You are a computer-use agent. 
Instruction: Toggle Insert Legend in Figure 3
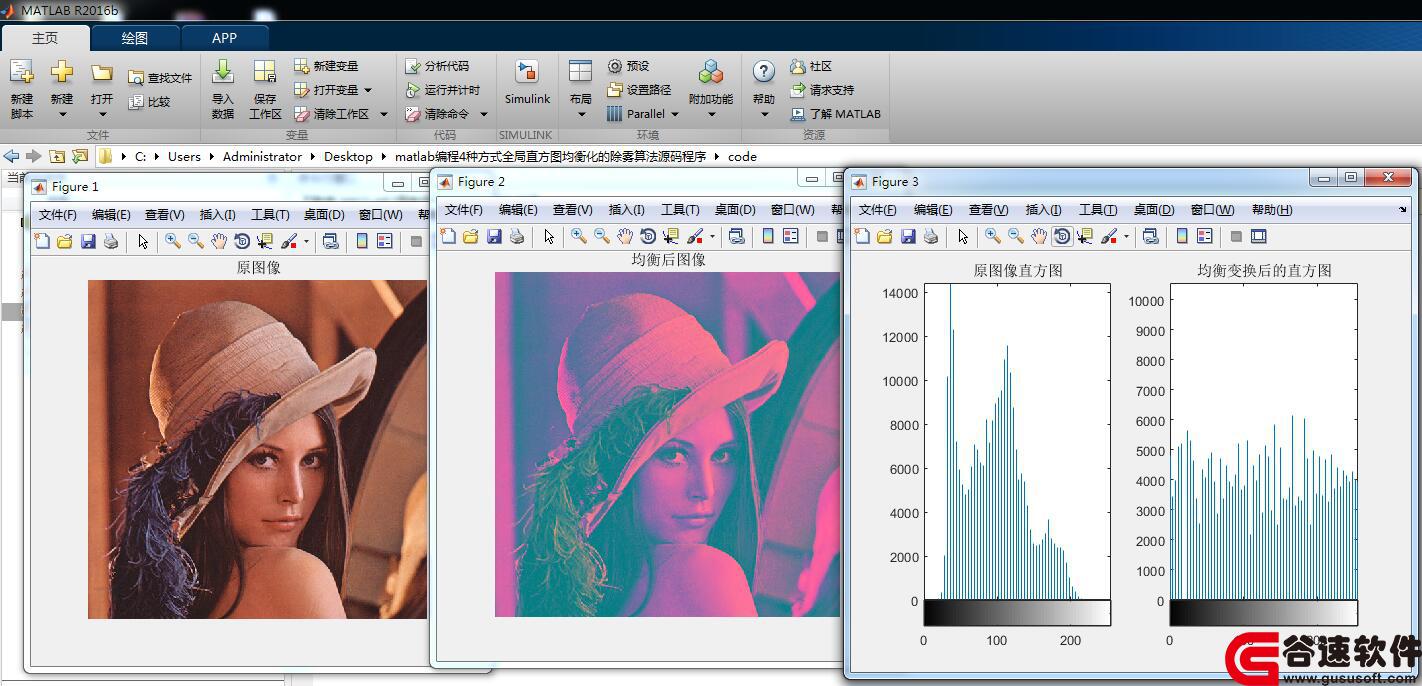coord(1205,236)
